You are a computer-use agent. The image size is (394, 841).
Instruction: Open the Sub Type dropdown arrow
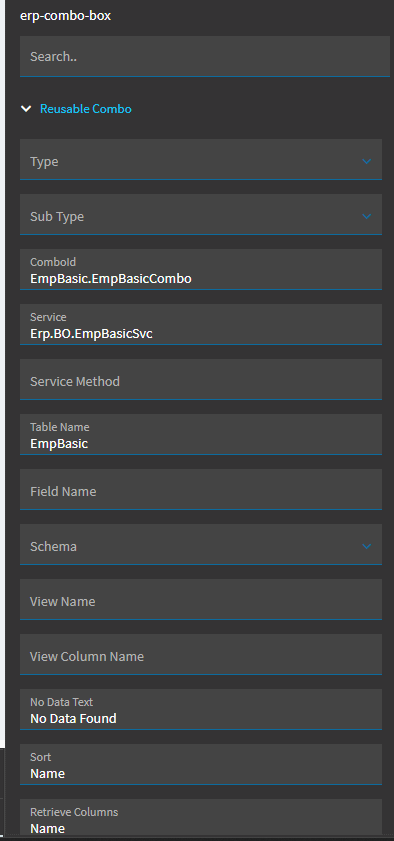click(367, 216)
